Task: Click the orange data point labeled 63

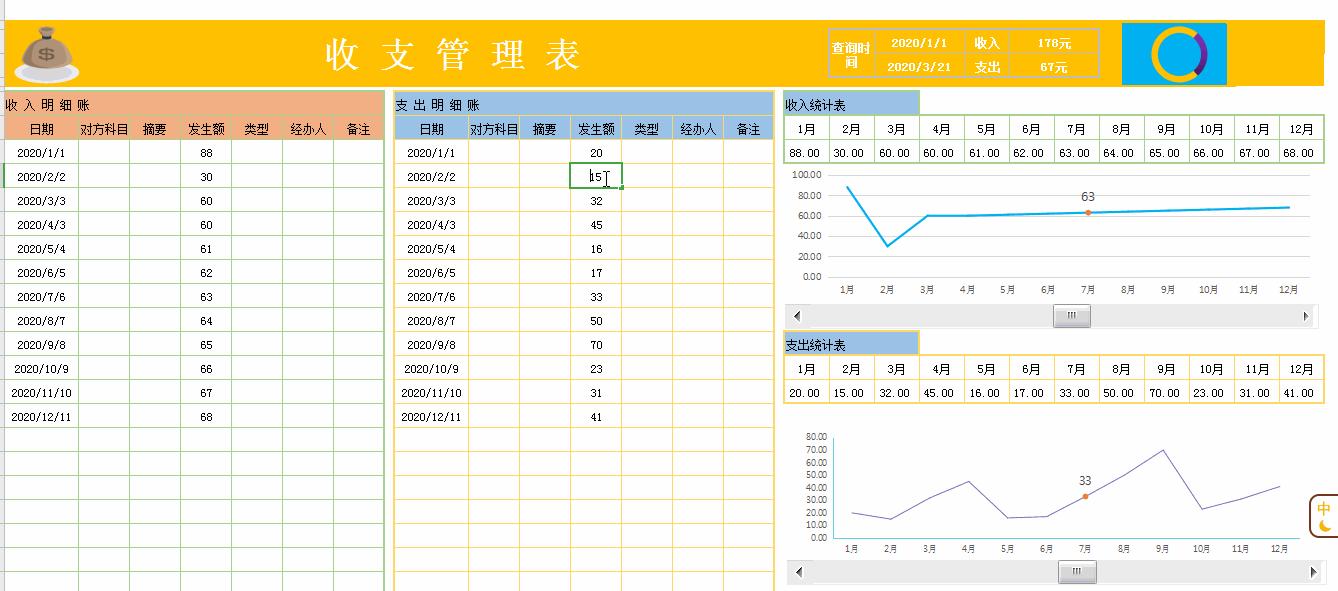Action: [1086, 213]
